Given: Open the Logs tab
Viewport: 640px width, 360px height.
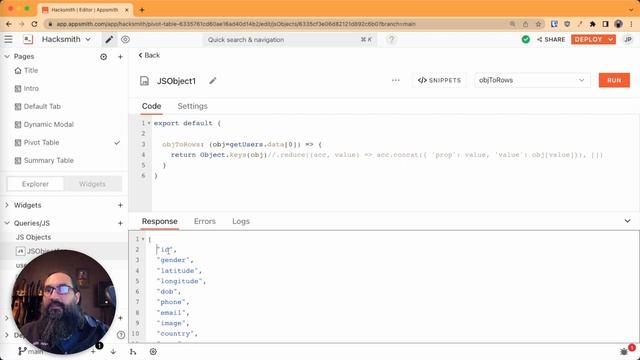Looking at the screenshot, I should coord(241,221).
